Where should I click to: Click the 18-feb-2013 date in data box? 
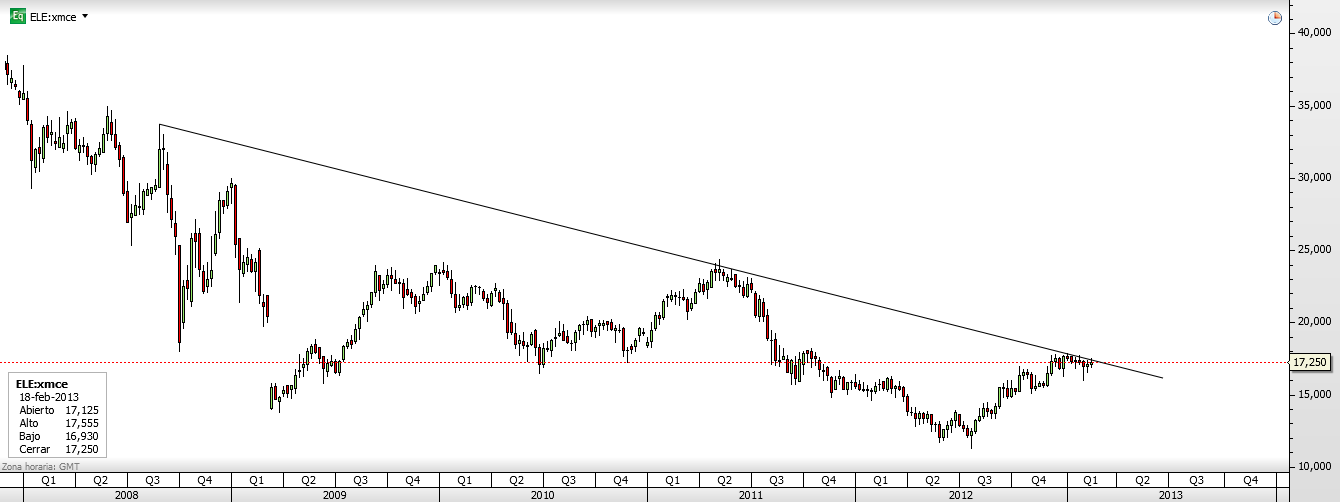click(49, 396)
